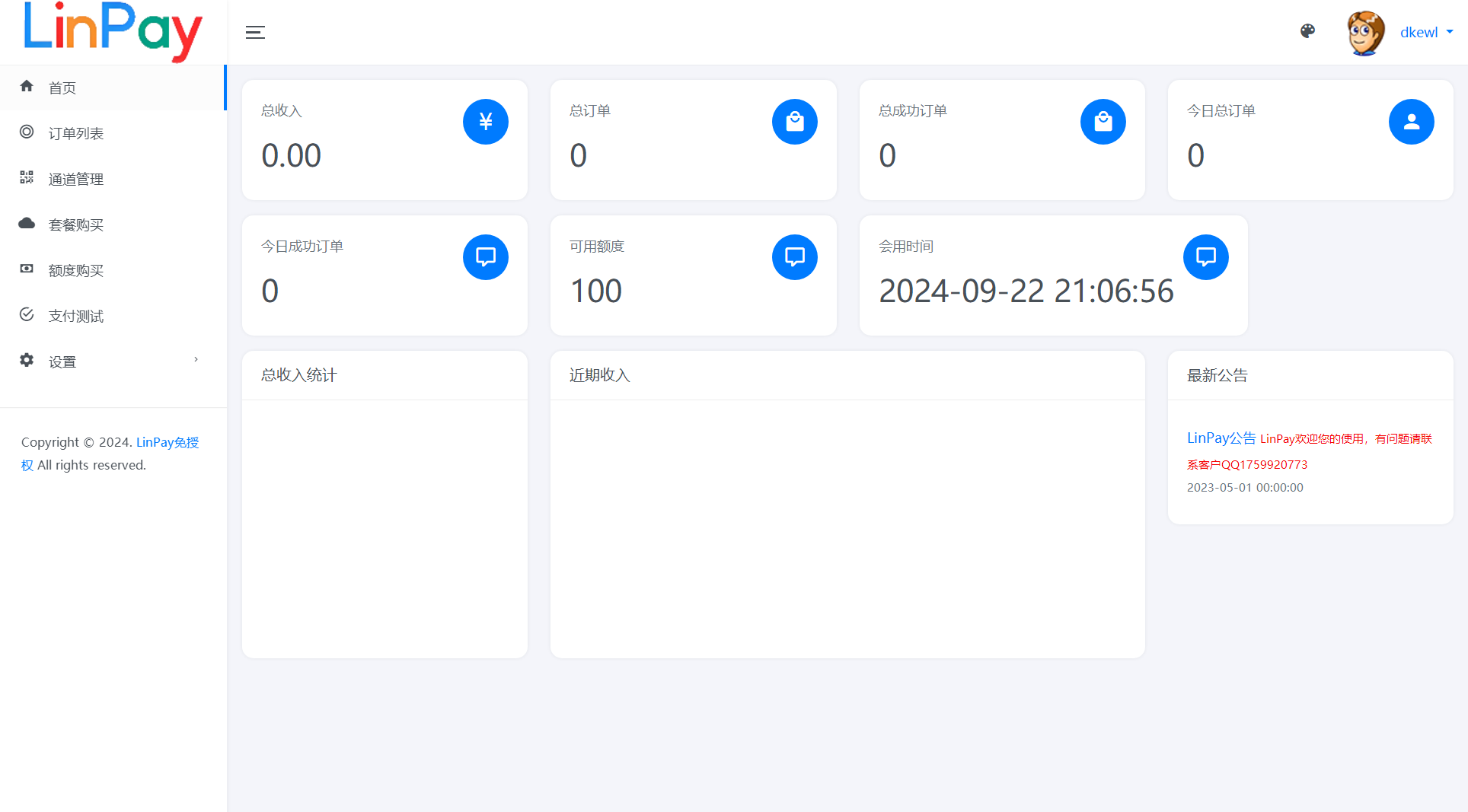
Task: Click the chat icon on 可用额度 card
Action: pyautogui.click(x=794, y=256)
